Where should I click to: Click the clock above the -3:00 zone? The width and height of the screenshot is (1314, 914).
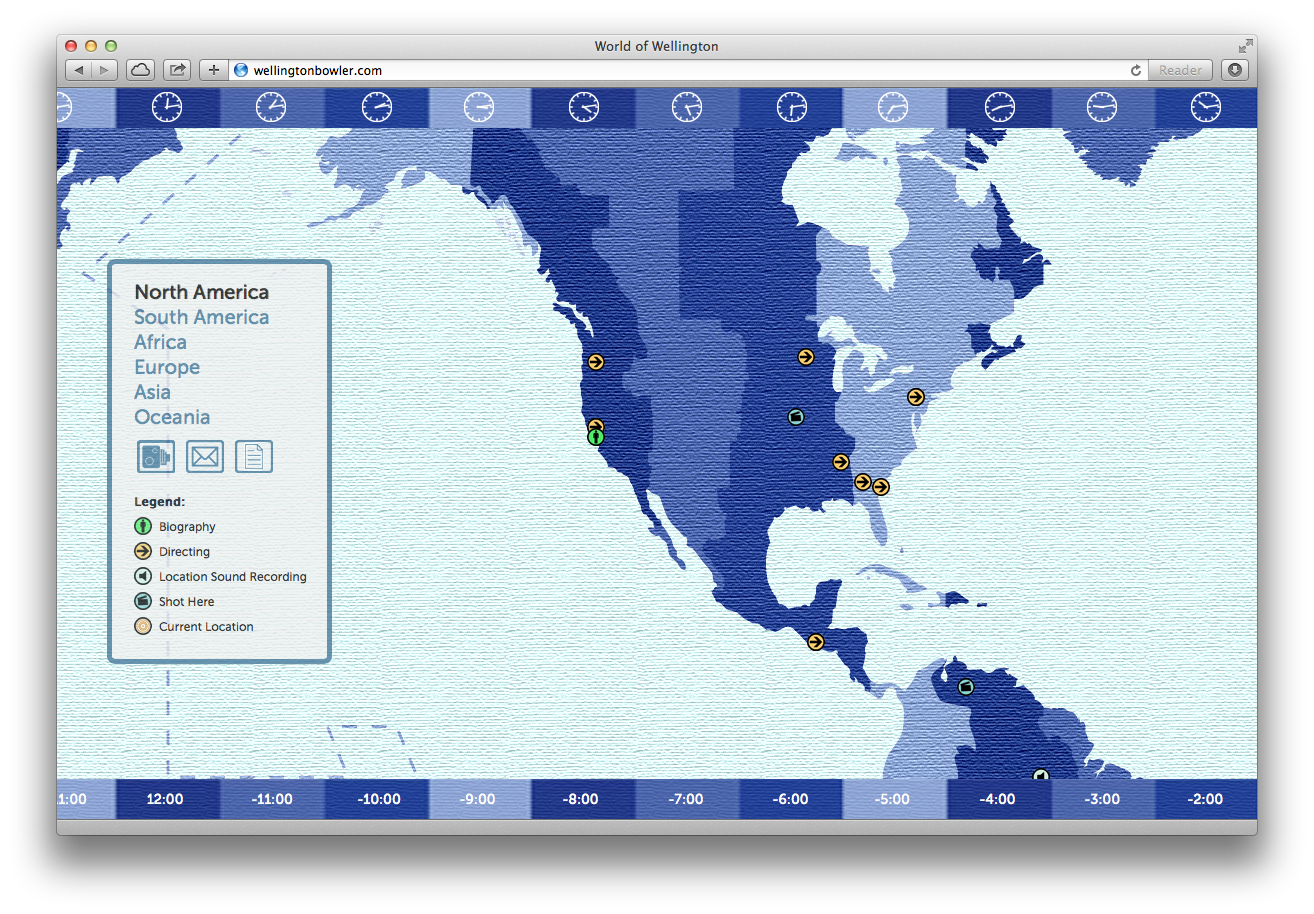point(1102,107)
